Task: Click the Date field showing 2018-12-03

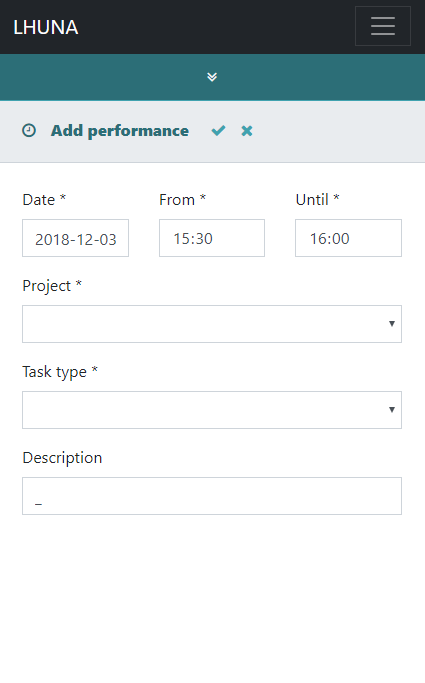Action: [75, 238]
